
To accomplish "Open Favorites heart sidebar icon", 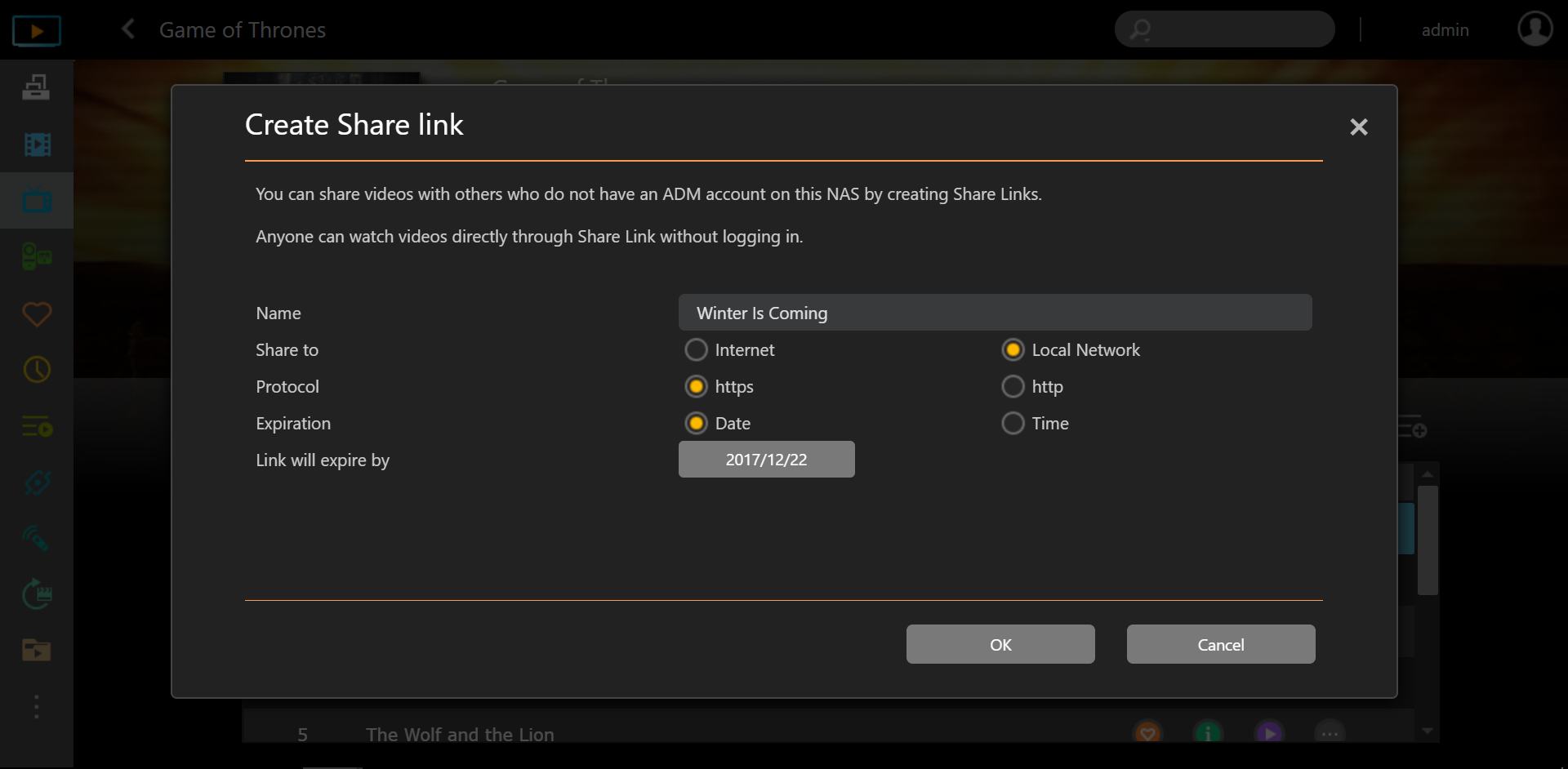I will (x=37, y=313).
